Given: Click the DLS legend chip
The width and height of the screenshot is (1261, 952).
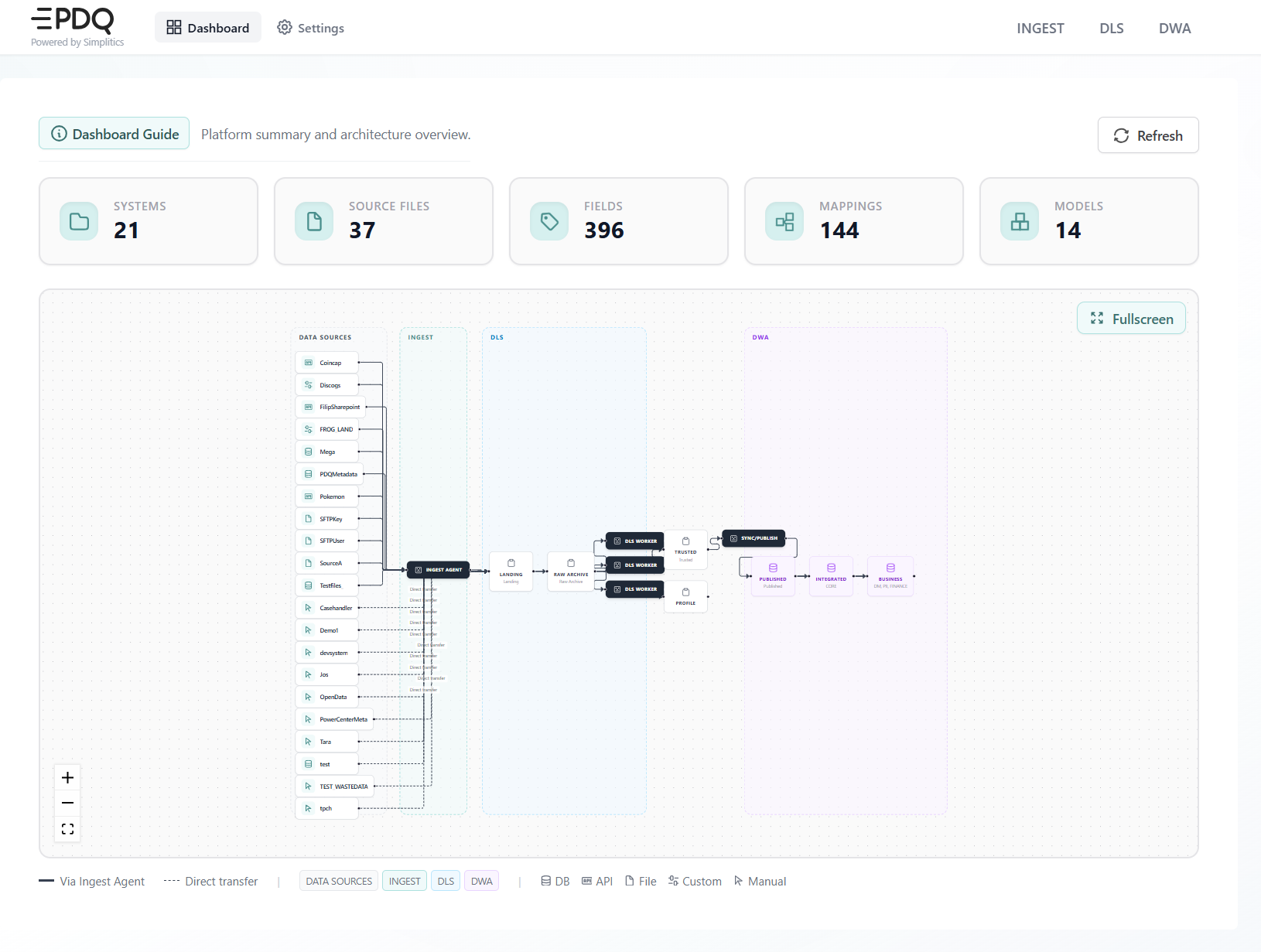Looking at the screenshot, I should pos(446,881).
